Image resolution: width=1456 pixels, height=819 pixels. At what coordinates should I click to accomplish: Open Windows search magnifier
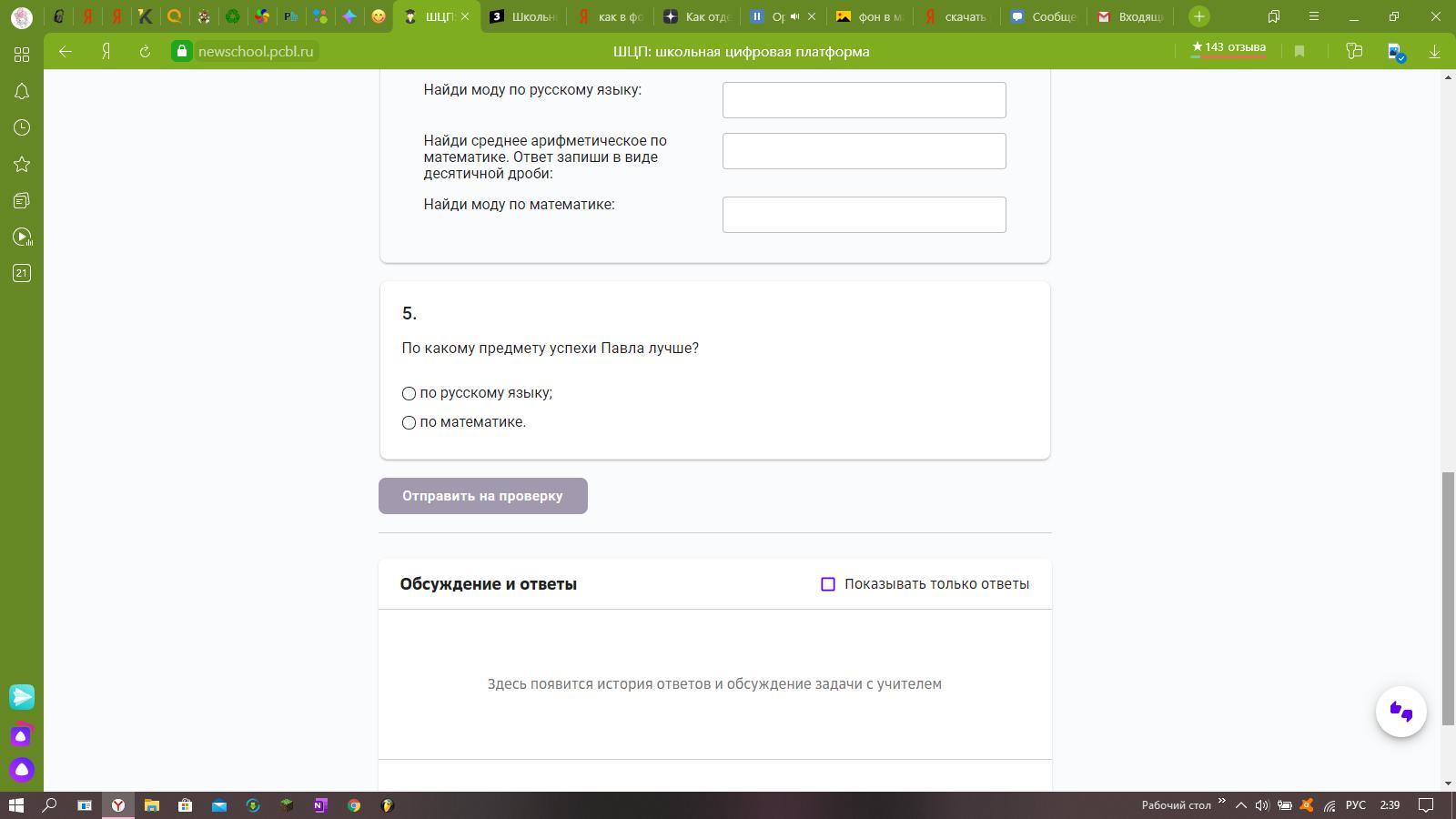50,805
